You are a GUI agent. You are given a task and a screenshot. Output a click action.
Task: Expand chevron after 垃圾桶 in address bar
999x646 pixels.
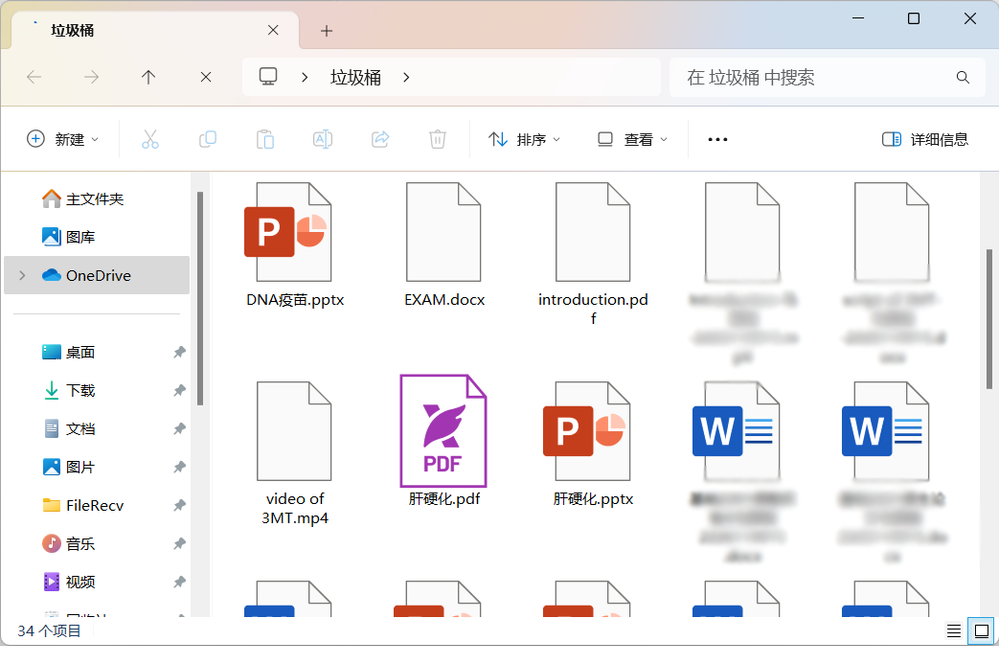406,78
